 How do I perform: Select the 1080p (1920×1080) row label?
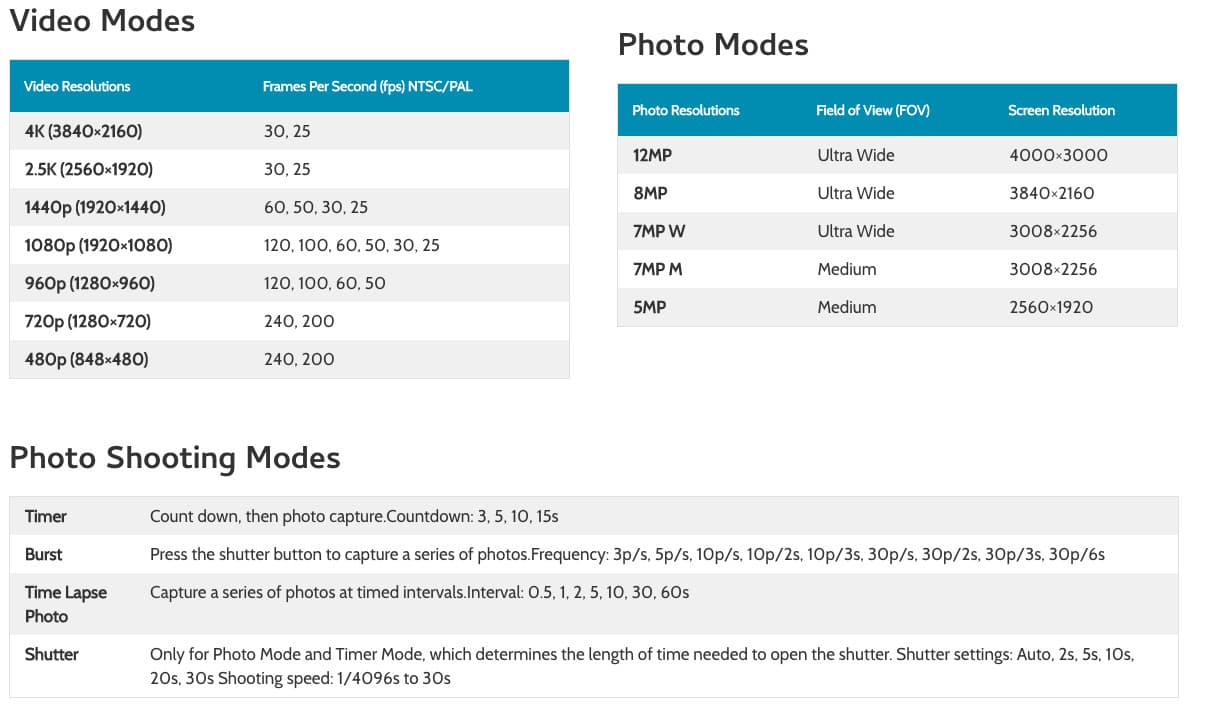pos(98,245)
